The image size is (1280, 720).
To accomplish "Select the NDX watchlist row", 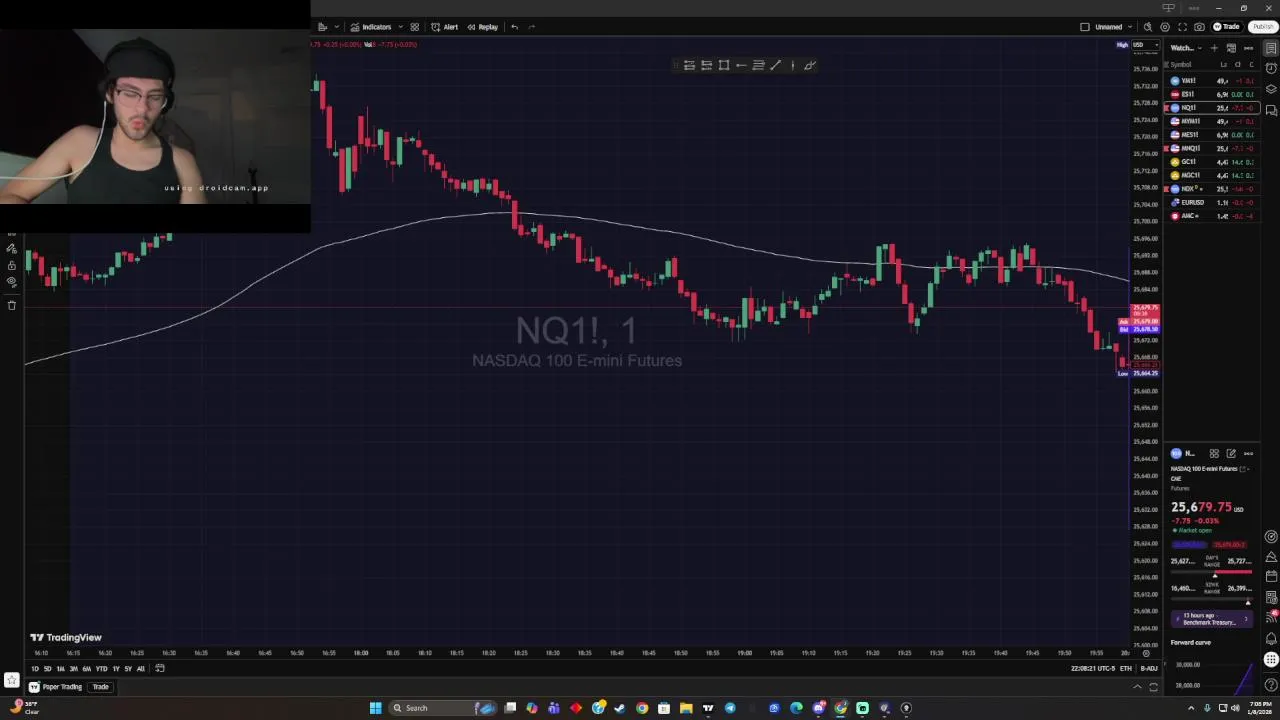I will click(x=1212, y=189).
